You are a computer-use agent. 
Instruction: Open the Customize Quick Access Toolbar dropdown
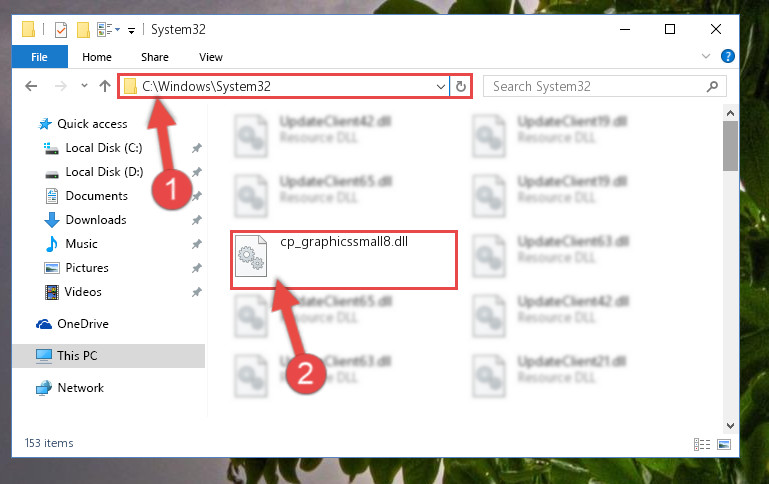tap(131, 31)
